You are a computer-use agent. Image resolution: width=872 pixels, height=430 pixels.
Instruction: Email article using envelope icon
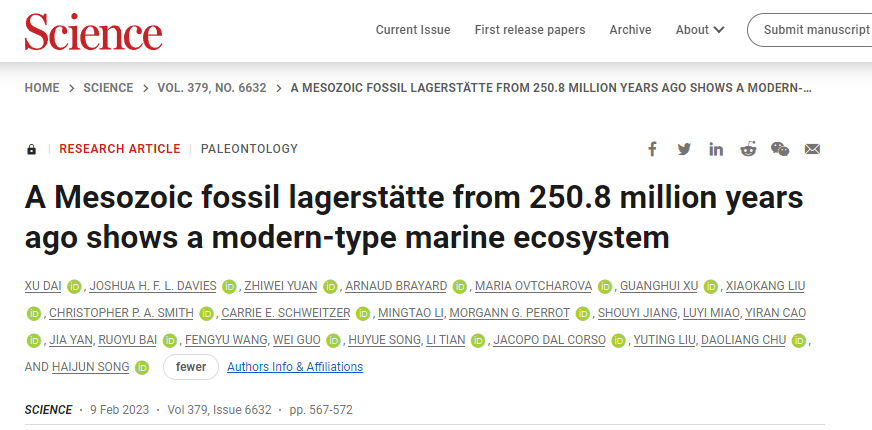pyautogui.click(x=812, y=149)
